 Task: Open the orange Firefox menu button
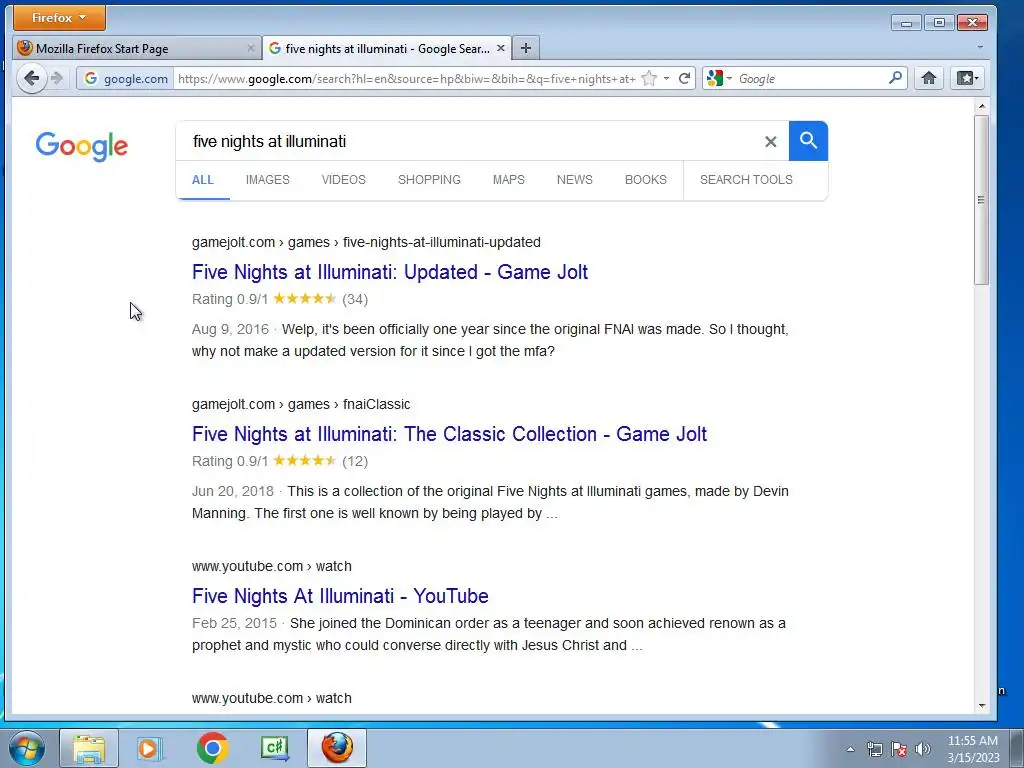59,18
